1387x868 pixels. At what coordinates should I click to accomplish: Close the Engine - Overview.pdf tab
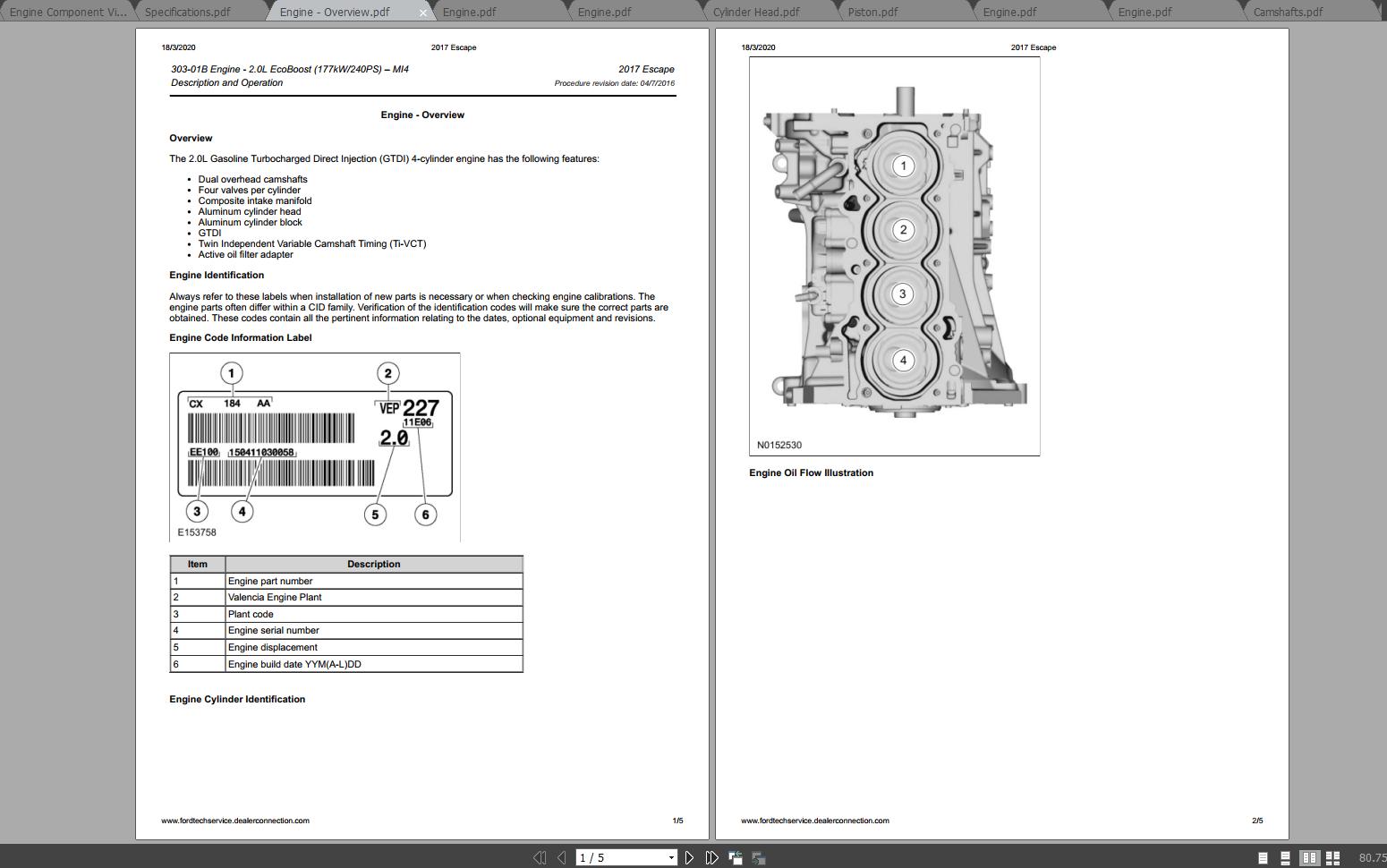[x=423, y=13]
